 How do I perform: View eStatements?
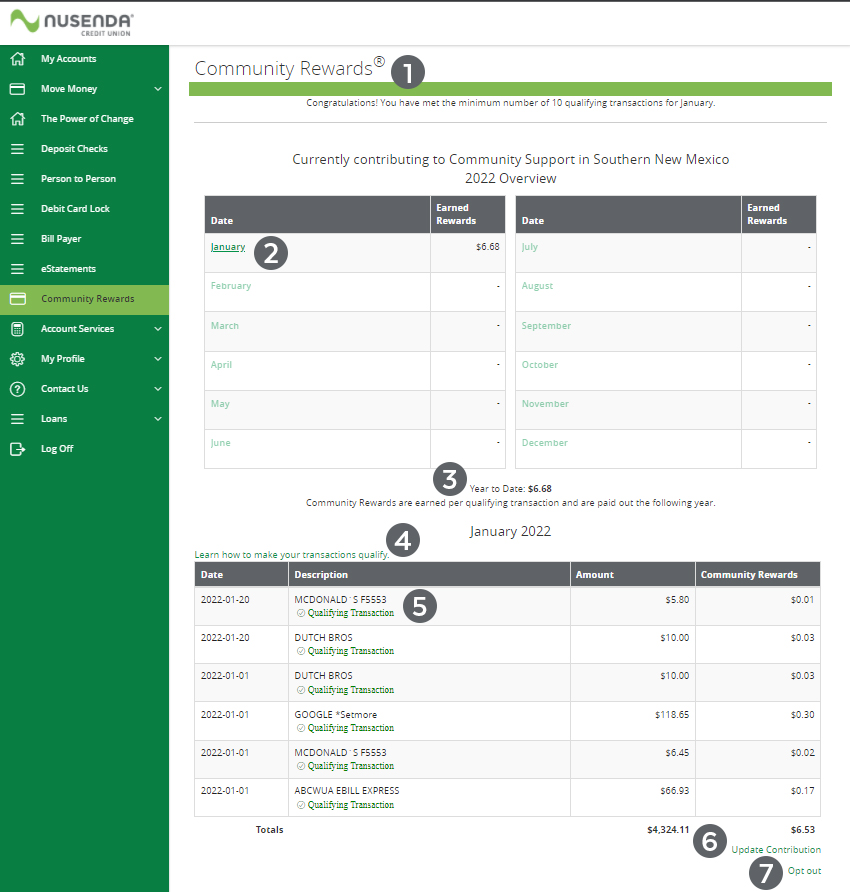point(68,269)
